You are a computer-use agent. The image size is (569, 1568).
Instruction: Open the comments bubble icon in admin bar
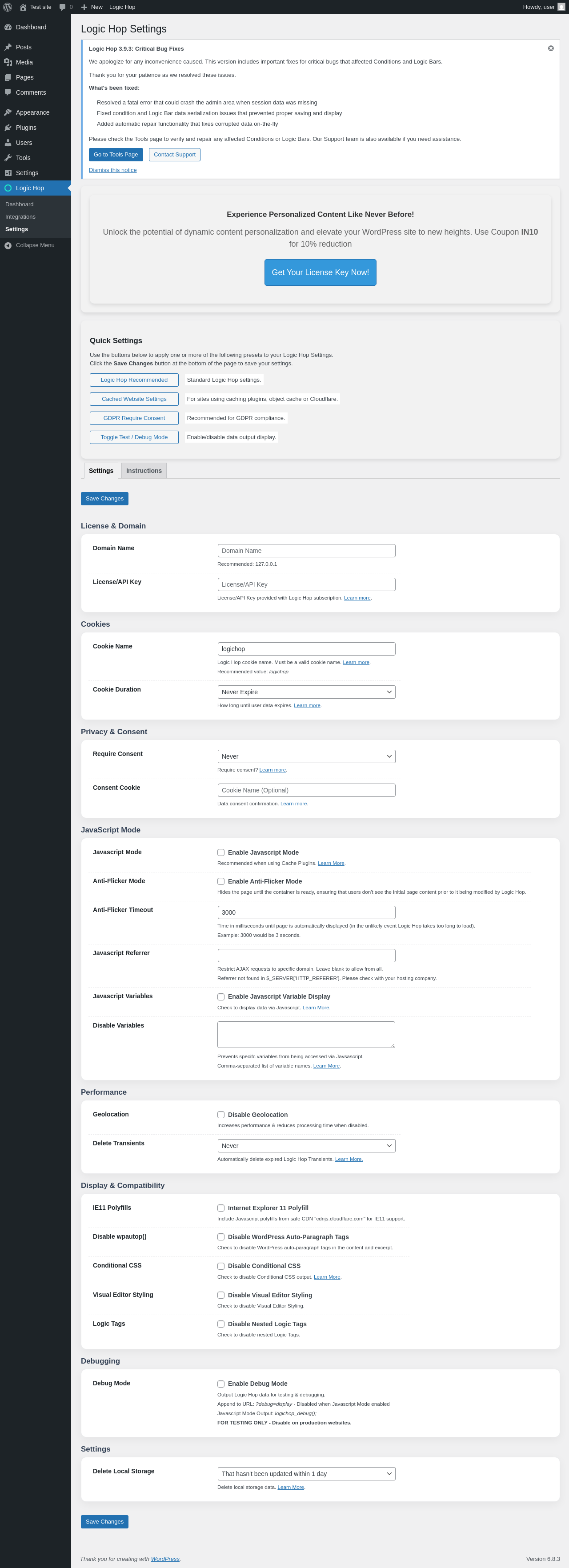click(62, 7)
